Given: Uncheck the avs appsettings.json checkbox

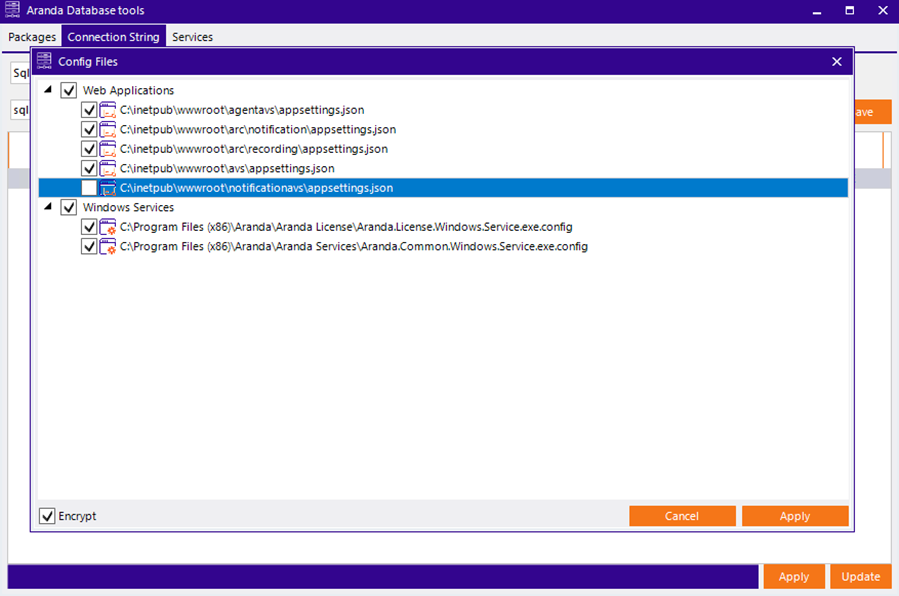Looking at the screenshot, I should [89, 168].
